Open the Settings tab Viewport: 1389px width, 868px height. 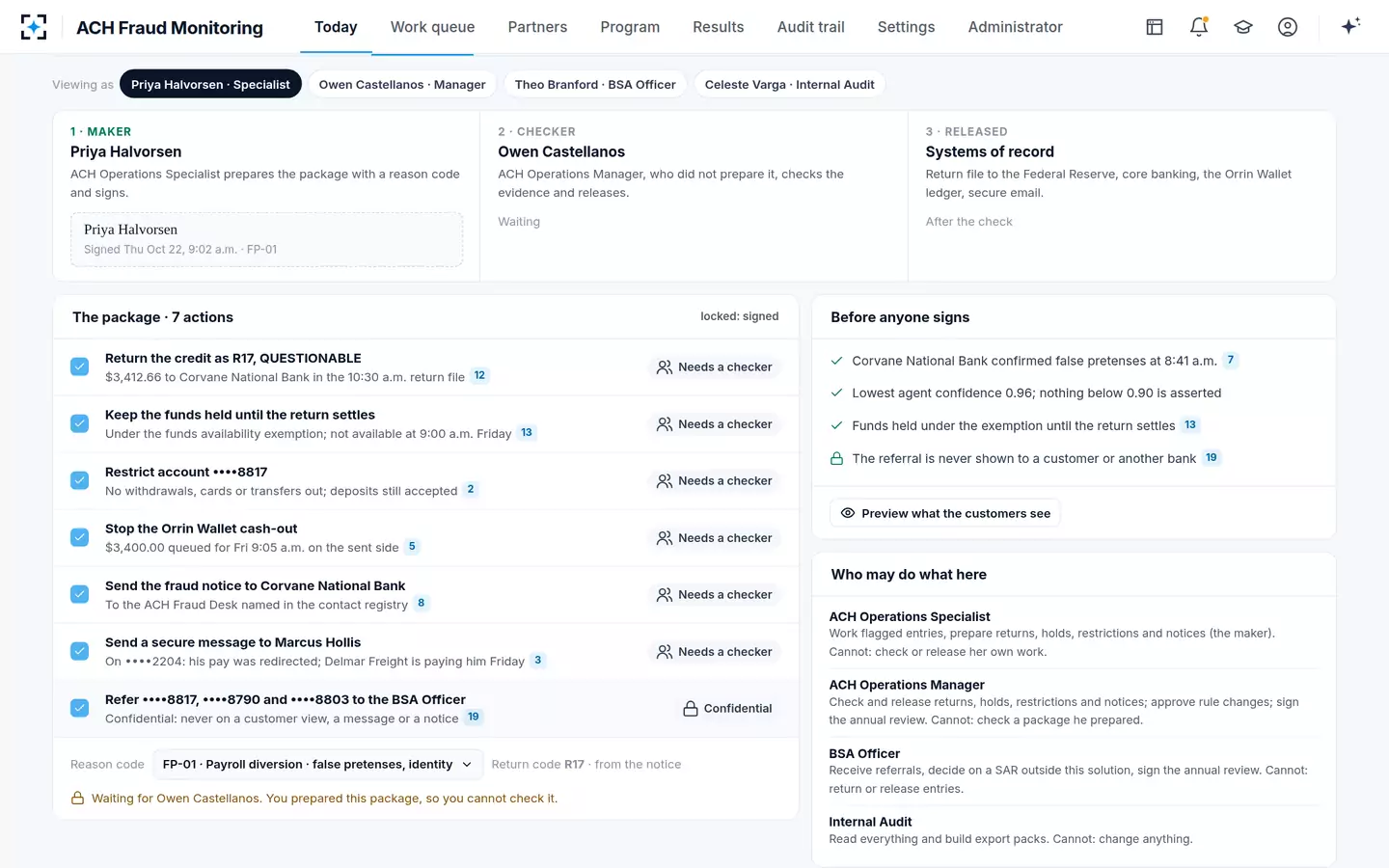pos(906,27)
